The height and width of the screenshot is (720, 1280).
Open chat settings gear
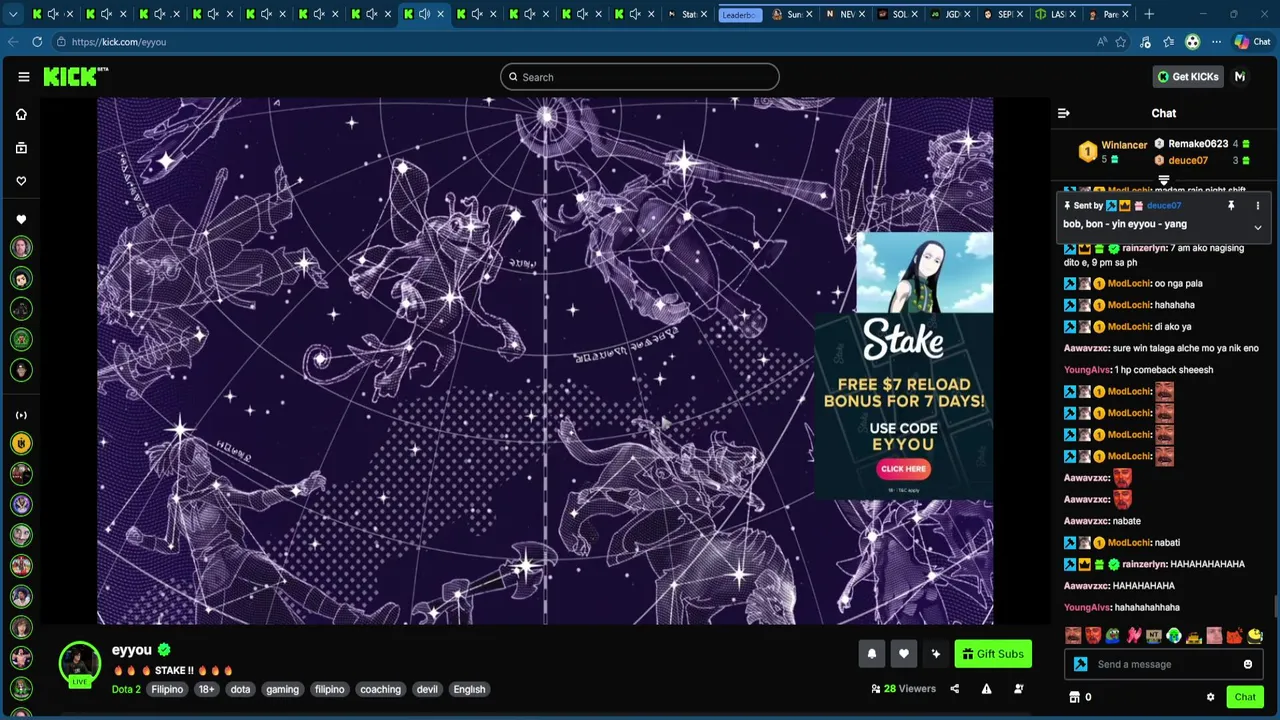(x=1210, y=697)
